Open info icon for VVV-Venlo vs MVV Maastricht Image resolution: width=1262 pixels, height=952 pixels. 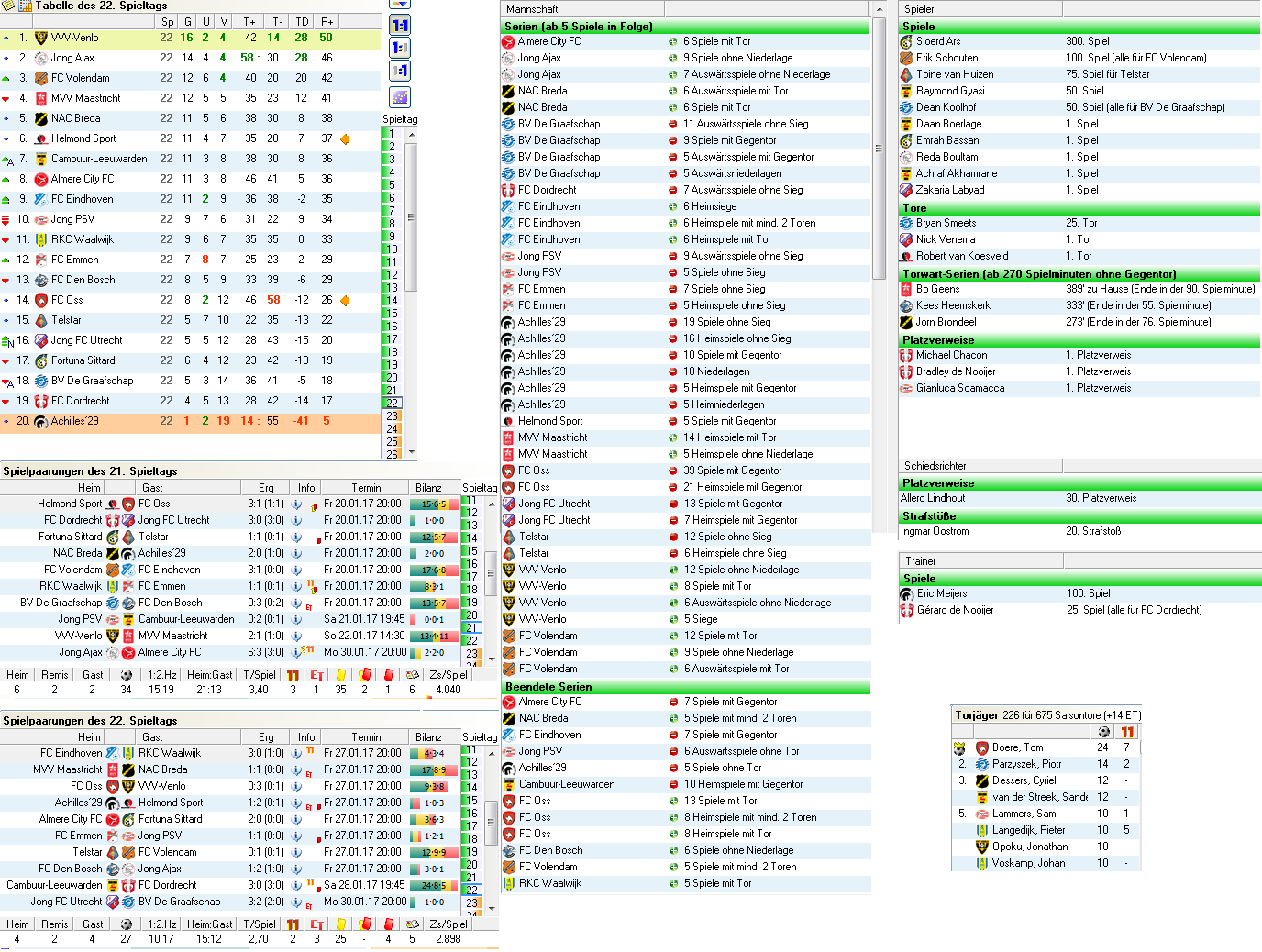click(297, 636)
